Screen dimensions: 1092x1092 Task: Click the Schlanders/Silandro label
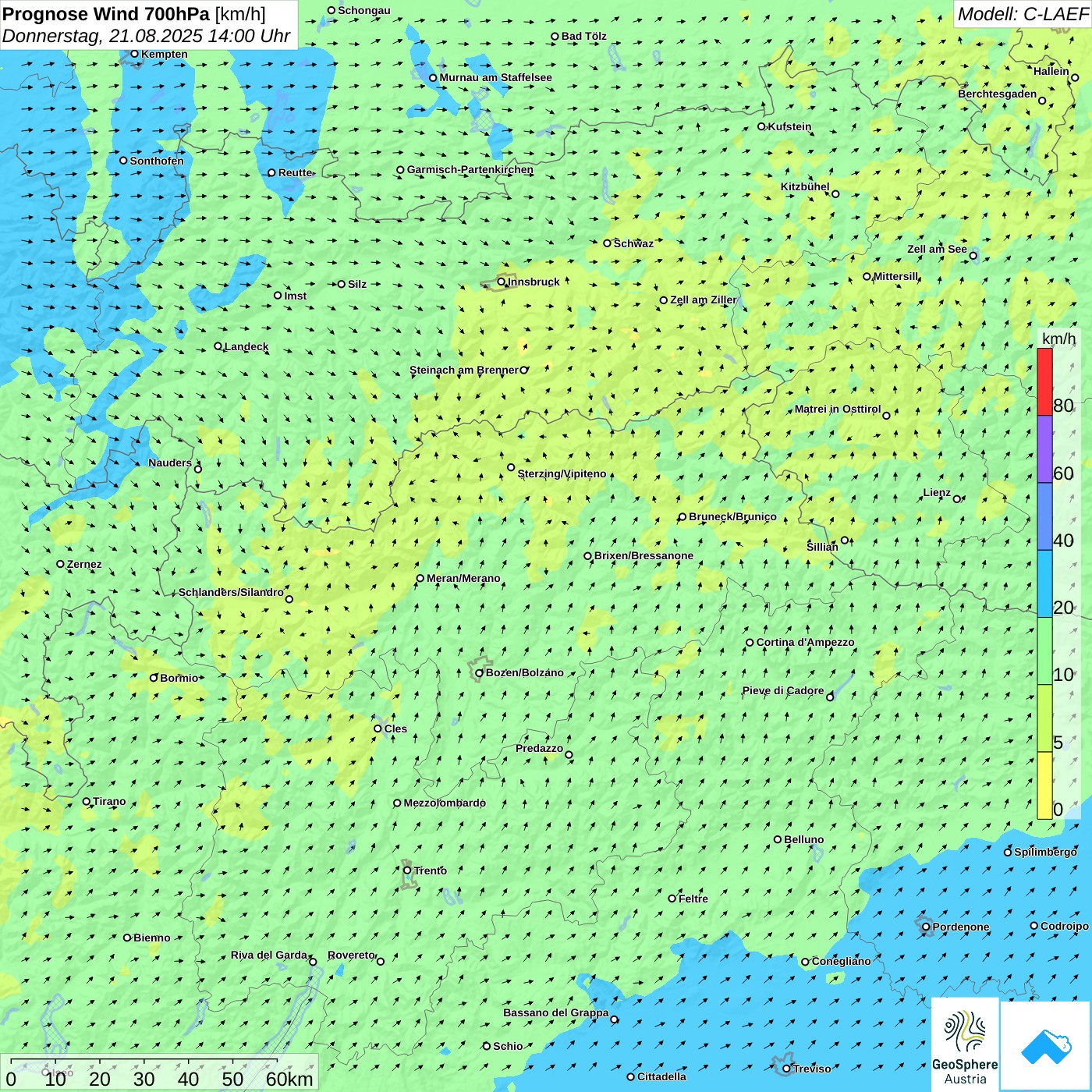[232, 592]
